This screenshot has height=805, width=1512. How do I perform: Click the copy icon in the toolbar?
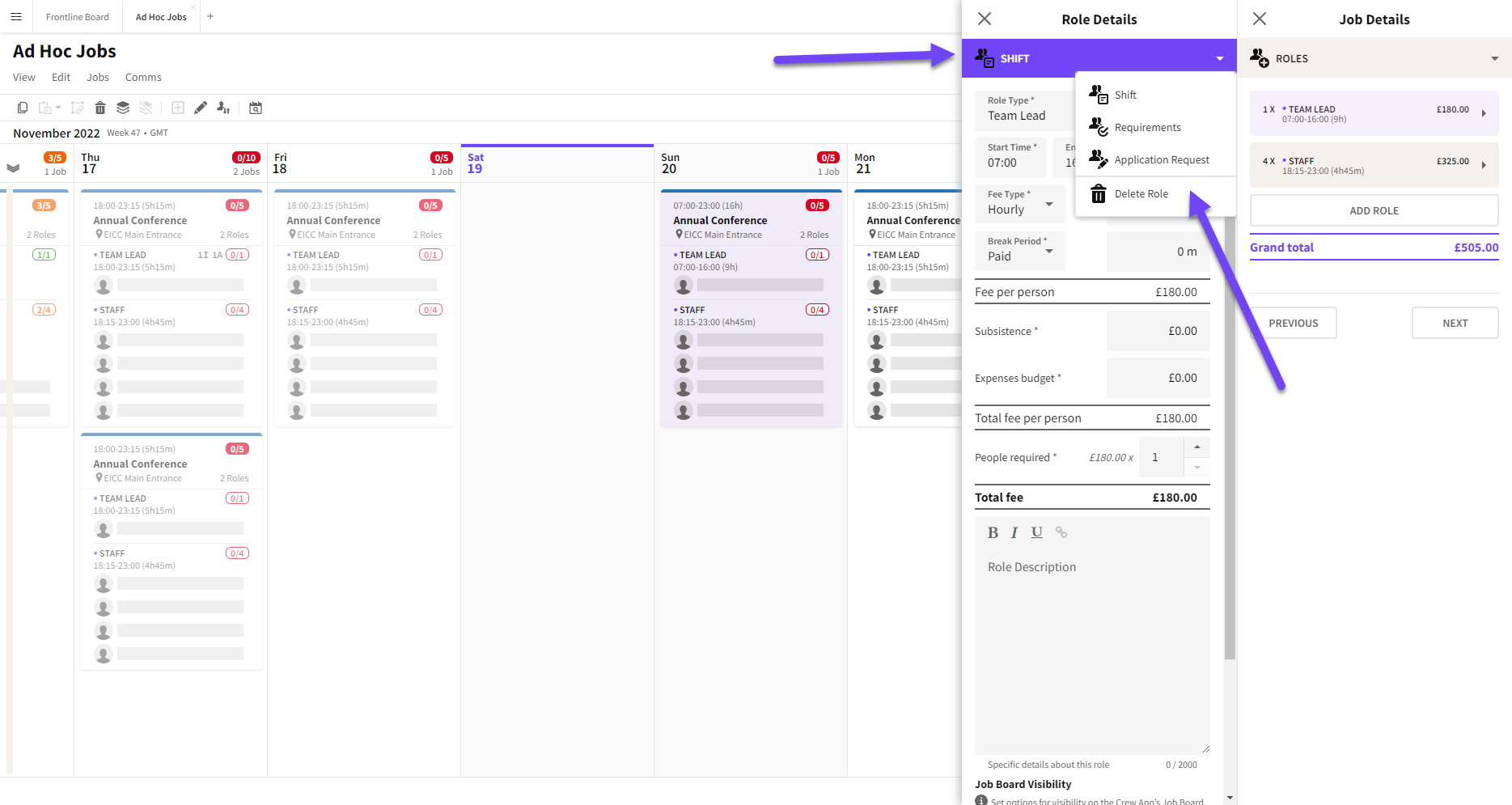click(x=23, y=108)
